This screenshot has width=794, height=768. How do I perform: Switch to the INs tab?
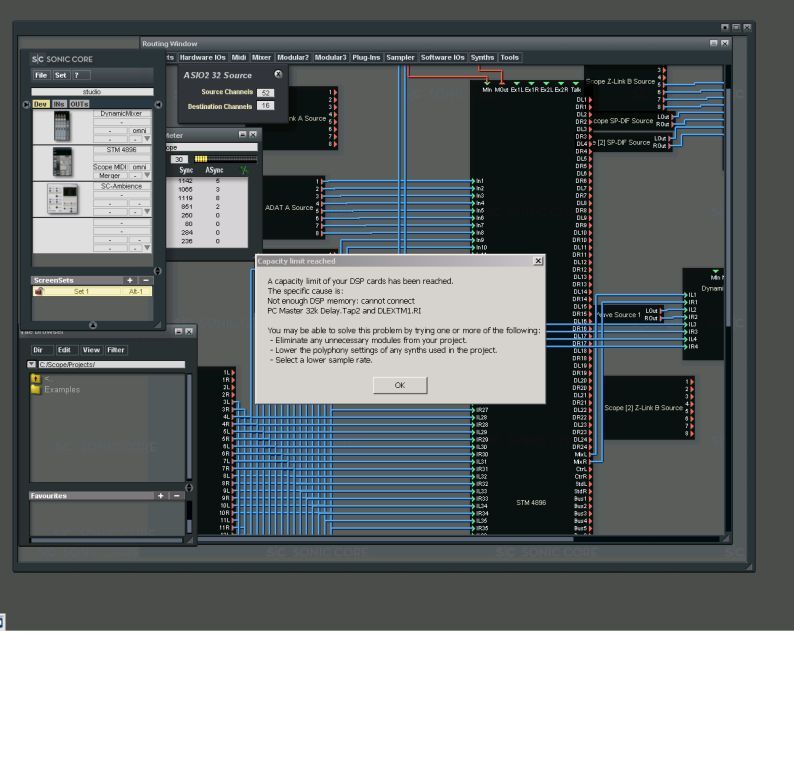[59, 104]
